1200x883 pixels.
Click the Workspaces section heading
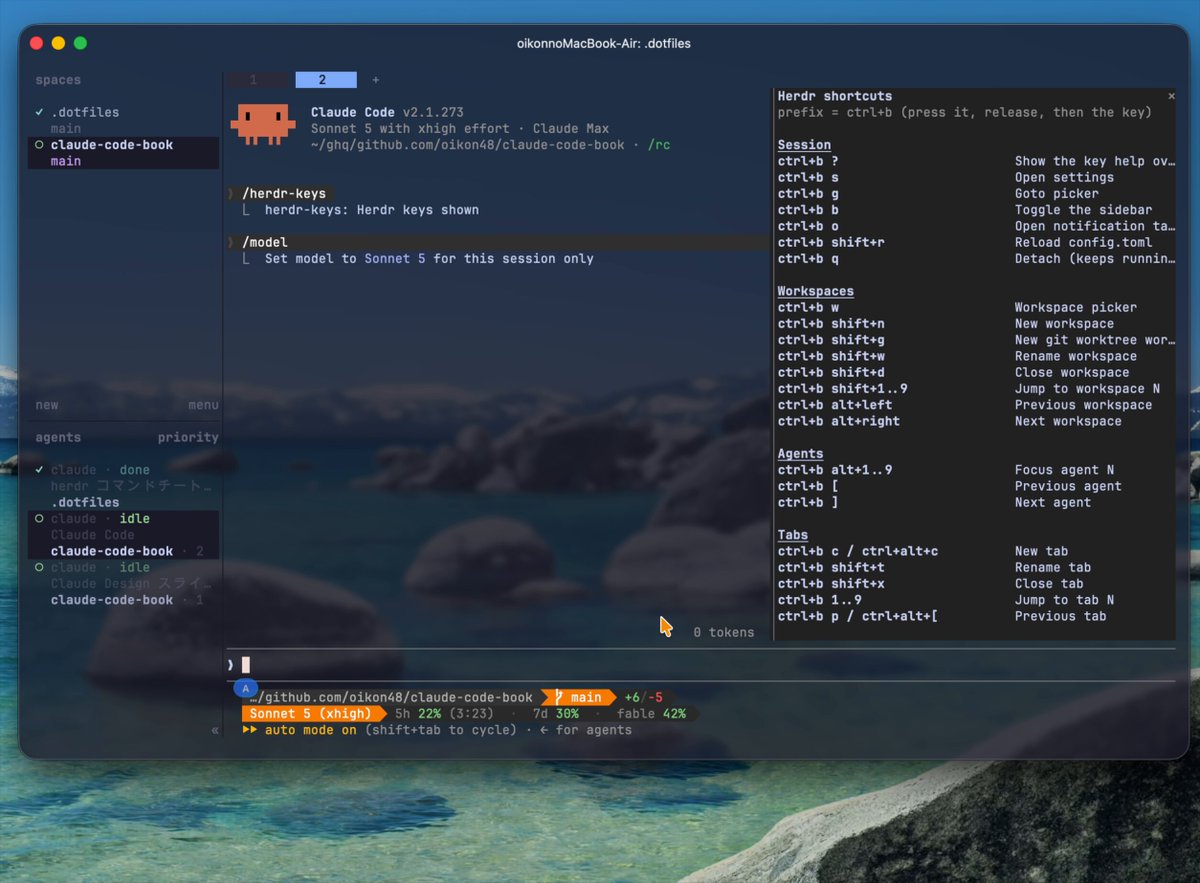[x=816, y=291]
